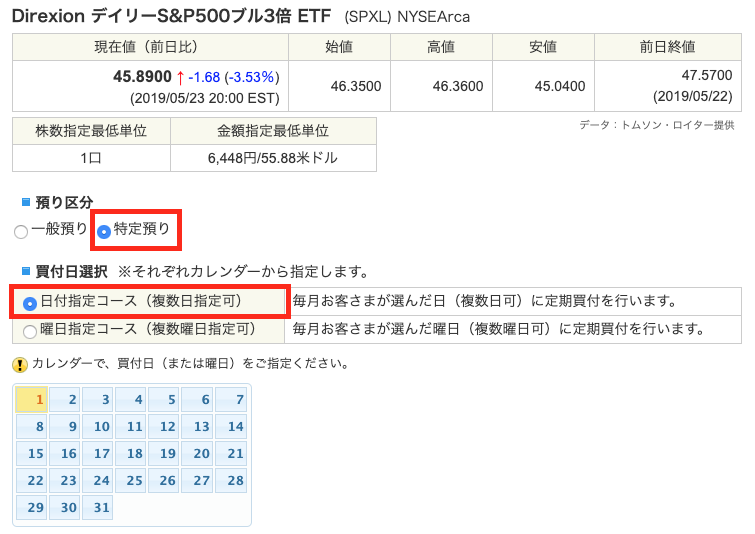Click low price 45.0400
This screenshot has height=534, width=755.
point(560,86)
